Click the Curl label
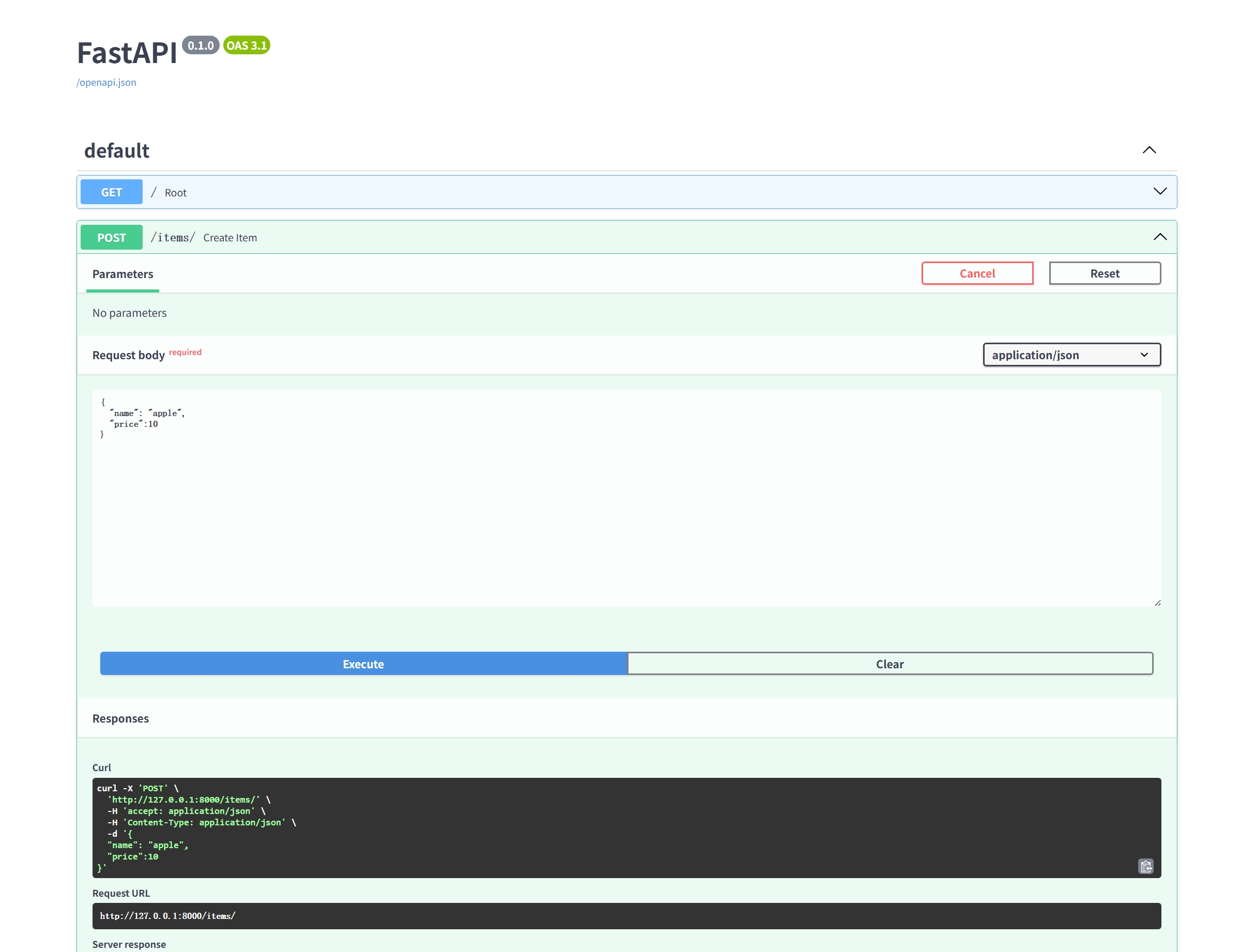 [102, 767]
